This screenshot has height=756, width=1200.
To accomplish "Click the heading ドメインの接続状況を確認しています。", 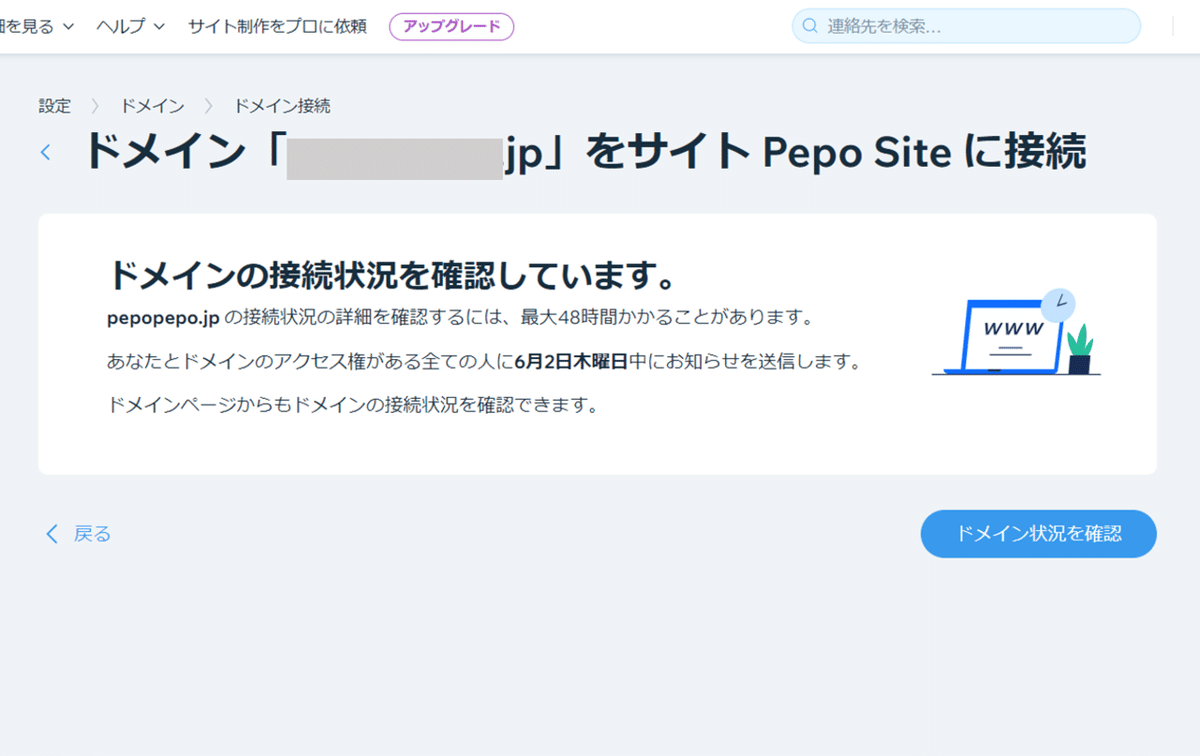I will [396, 277].
